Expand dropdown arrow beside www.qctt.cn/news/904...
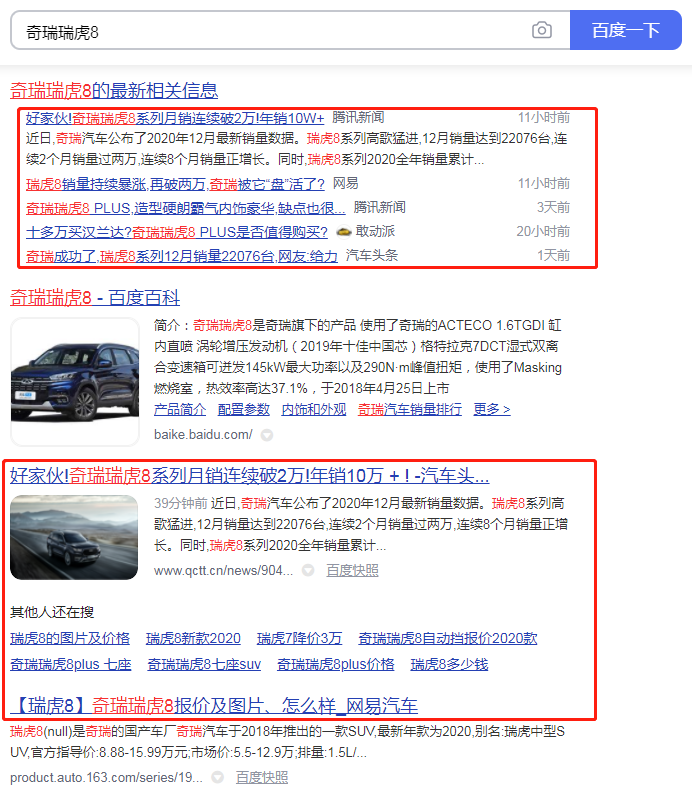Image resolution: width=692 pixels, height=788 pixels. 308,570
